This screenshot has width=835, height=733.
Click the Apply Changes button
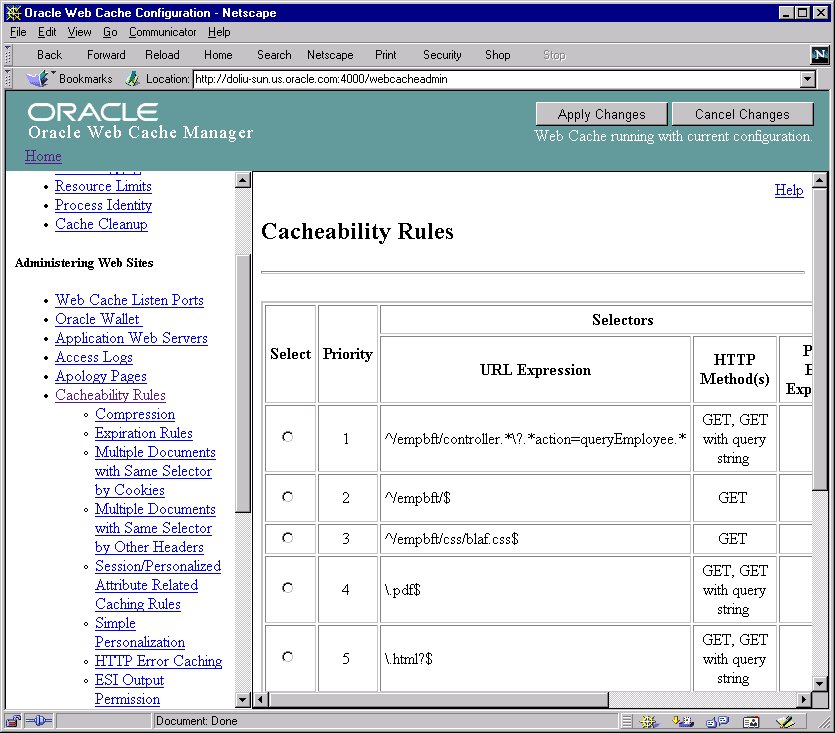(601, 114)
